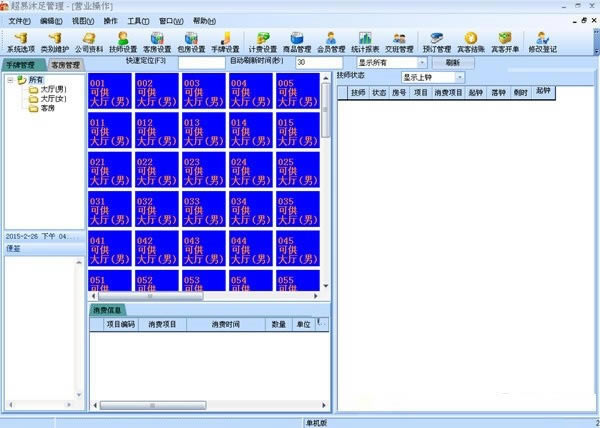The width and height of the screenshot is (600, 428).
Task: Expand the 显示所有 filter dropdown
Action: (422, 62)
